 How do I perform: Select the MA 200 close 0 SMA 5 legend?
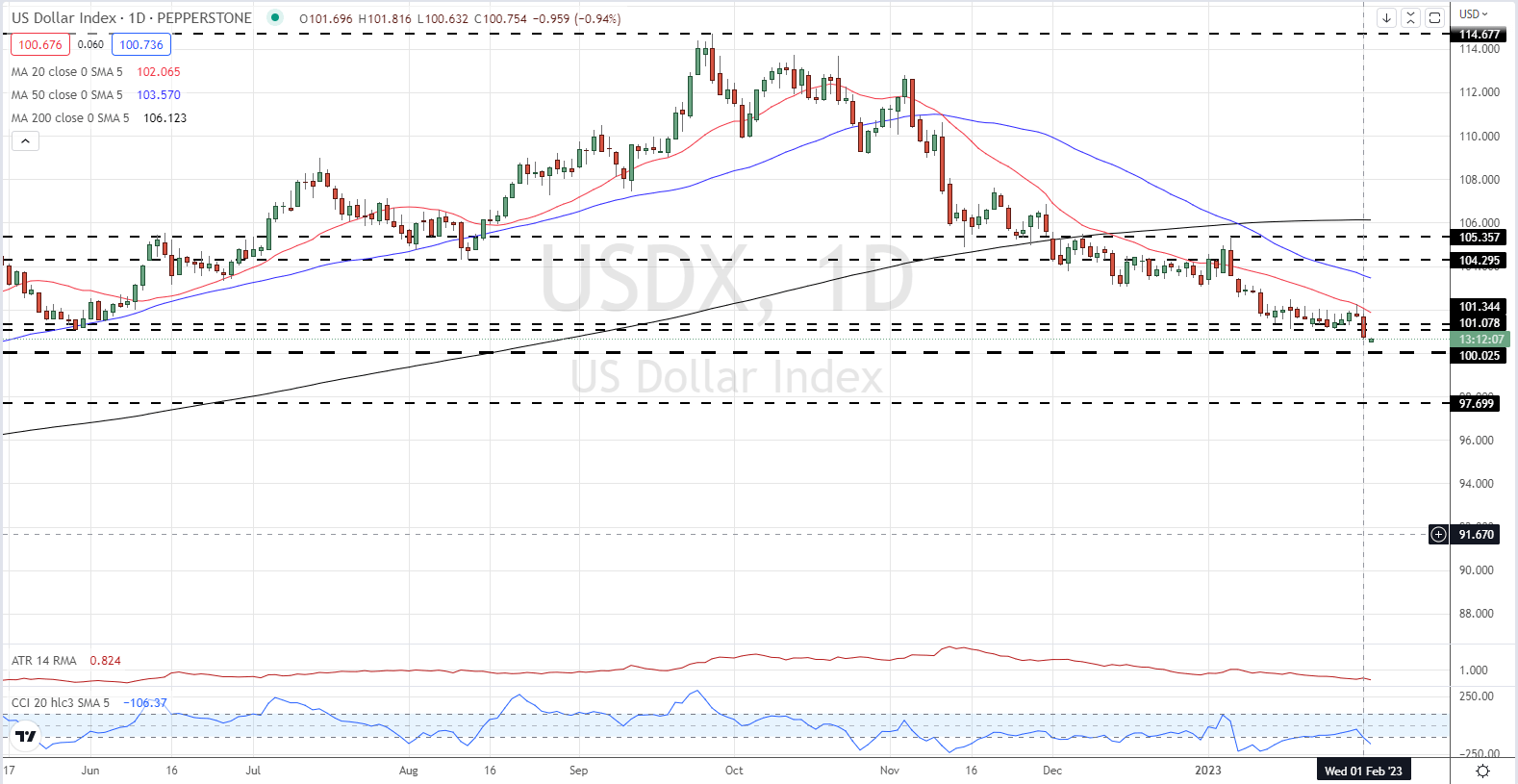70,117
